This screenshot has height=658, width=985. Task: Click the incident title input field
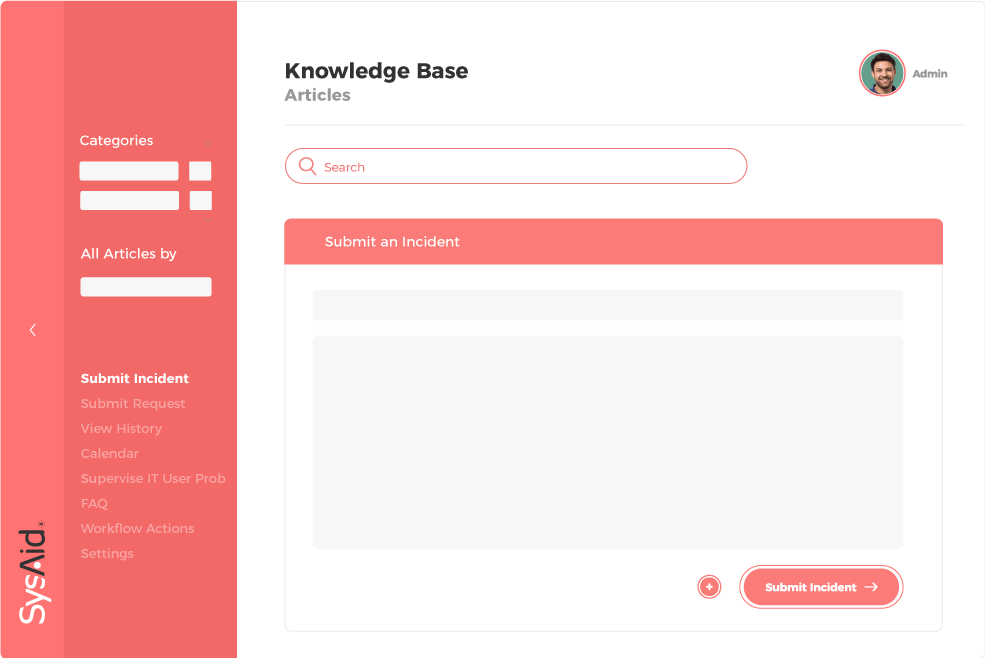point(607,305)
